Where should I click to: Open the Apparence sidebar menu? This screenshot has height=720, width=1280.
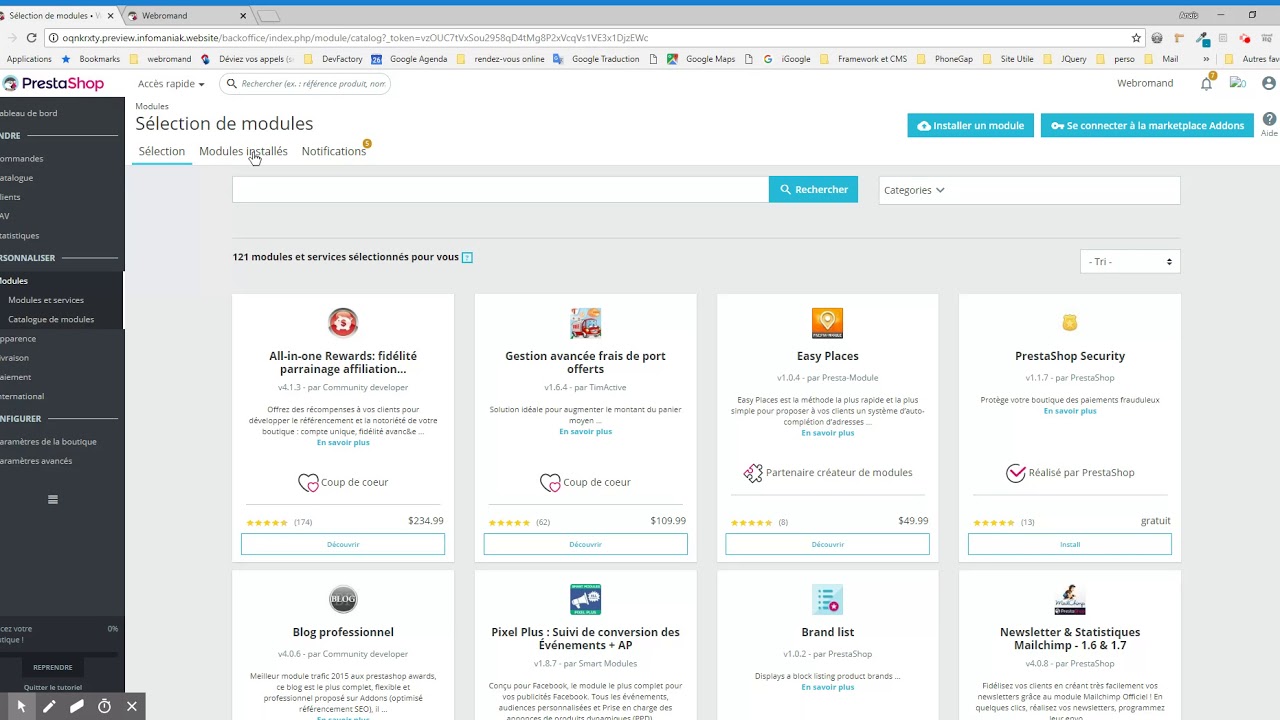pos(18,339)
